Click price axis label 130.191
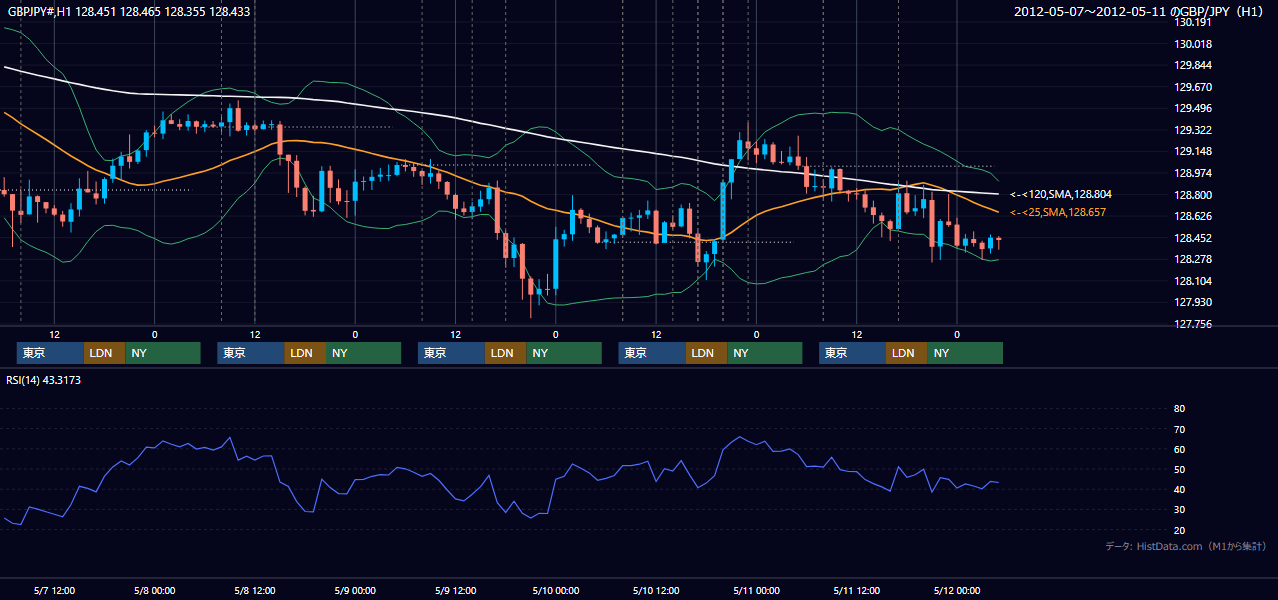The height and width of the screenshot is (600, 1278). (x=1194, y=22)
